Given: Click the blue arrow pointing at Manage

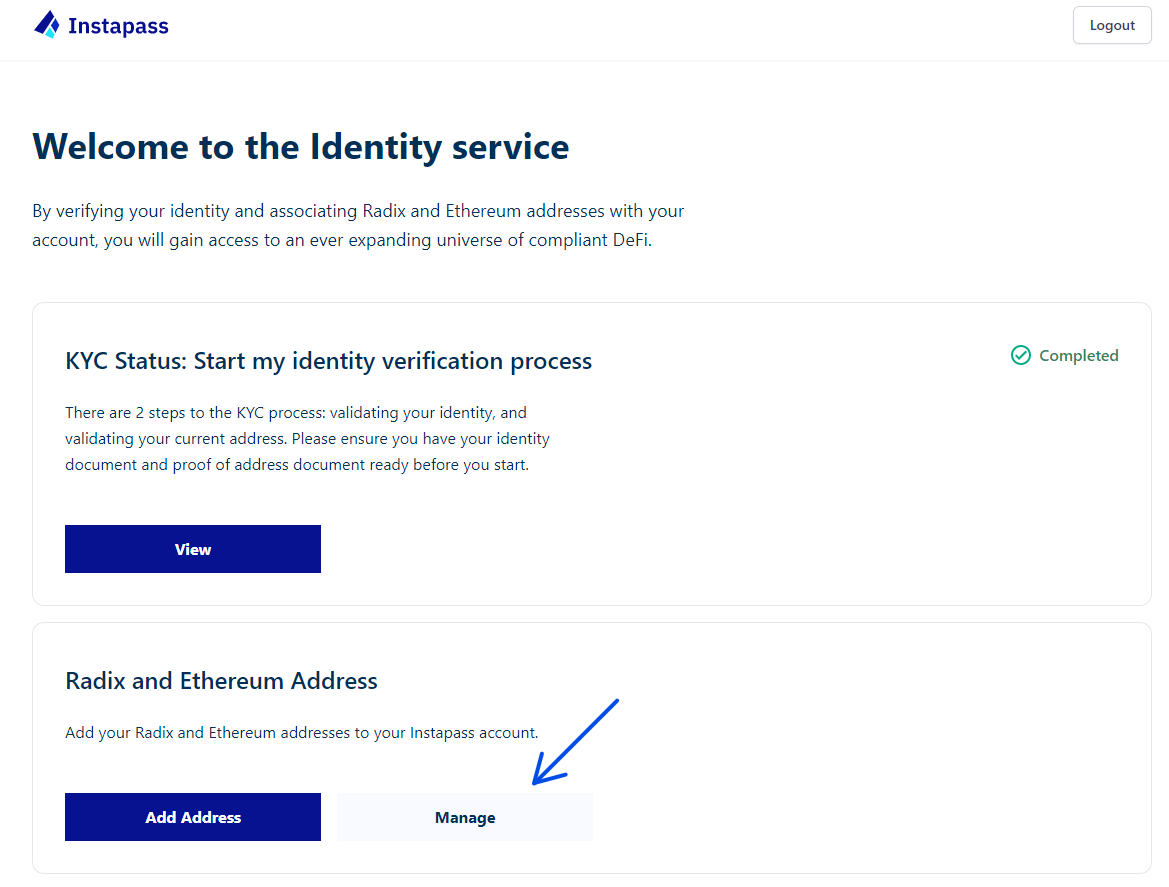Looking at the screenshot, I should (575, 742).
